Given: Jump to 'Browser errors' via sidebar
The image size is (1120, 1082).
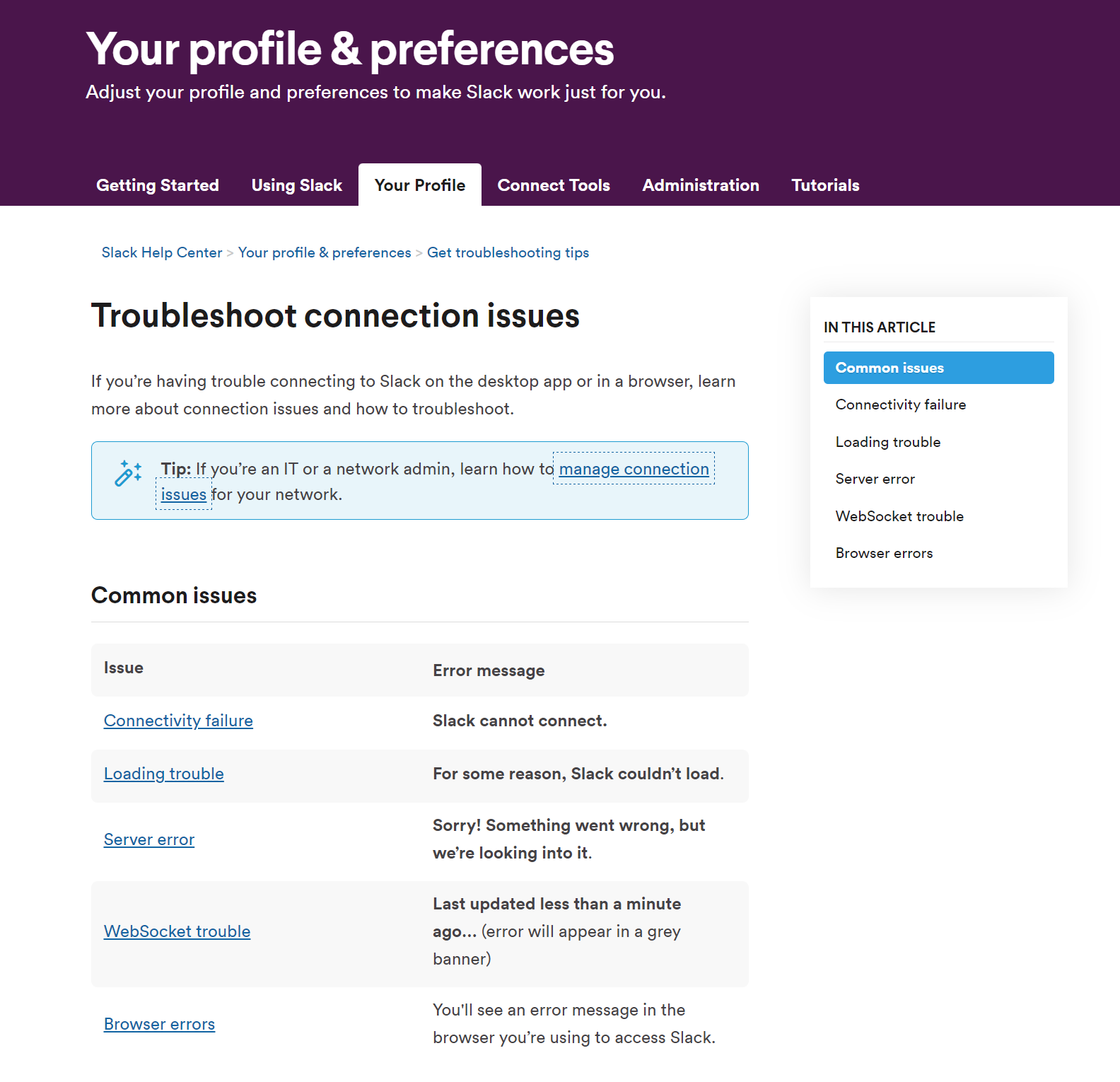Looking at the screenshot, I should (x=884, y=552).
